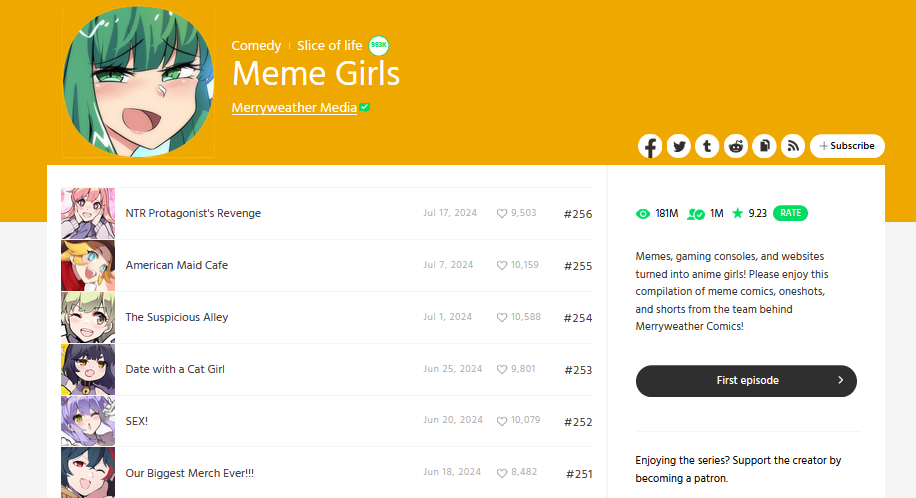The image size is (916, 498).
Task: Share the series on Reddit
Action: 736,146
